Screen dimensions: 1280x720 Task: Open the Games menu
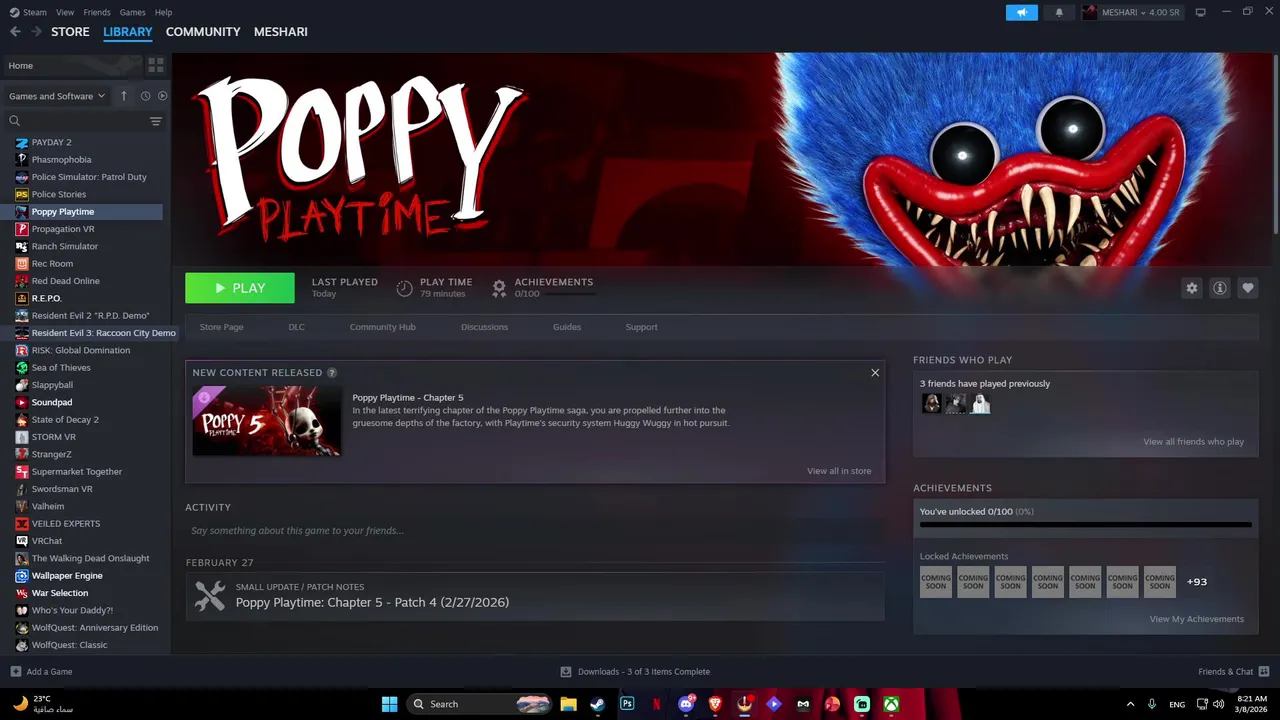[132, 12]
